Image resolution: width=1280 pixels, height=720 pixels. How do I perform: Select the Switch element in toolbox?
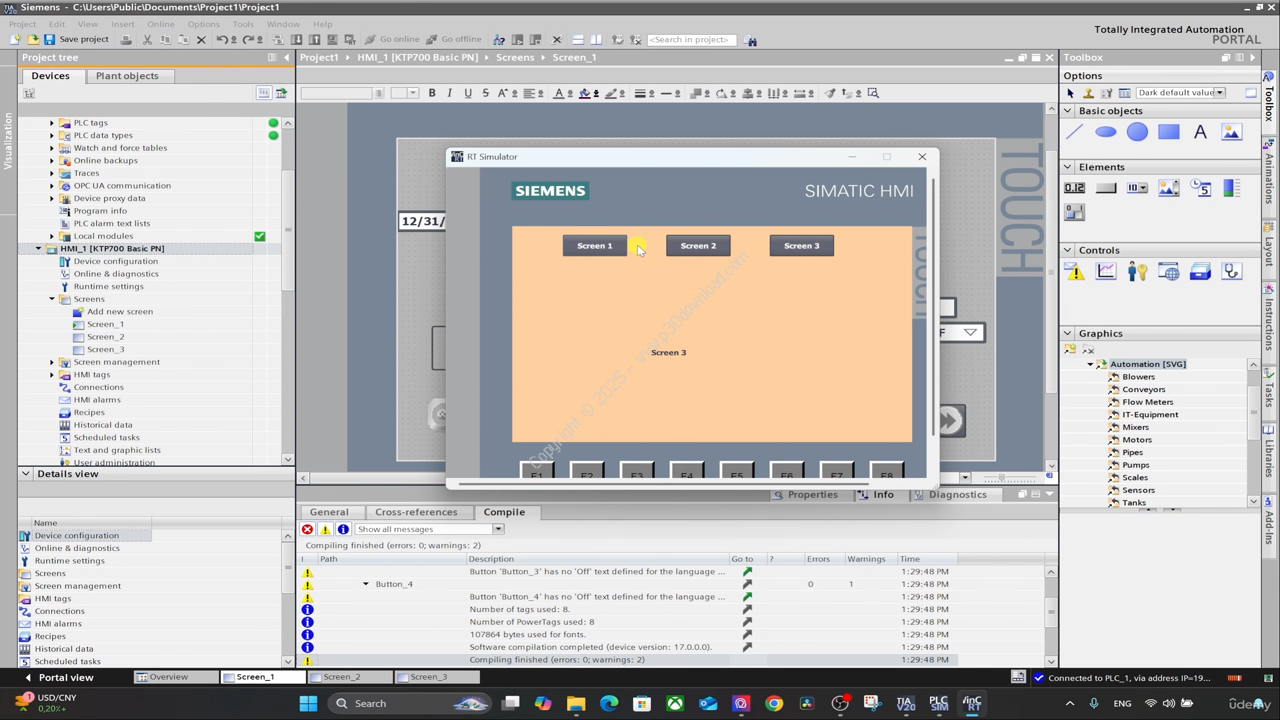click(x=1075, y=212)
